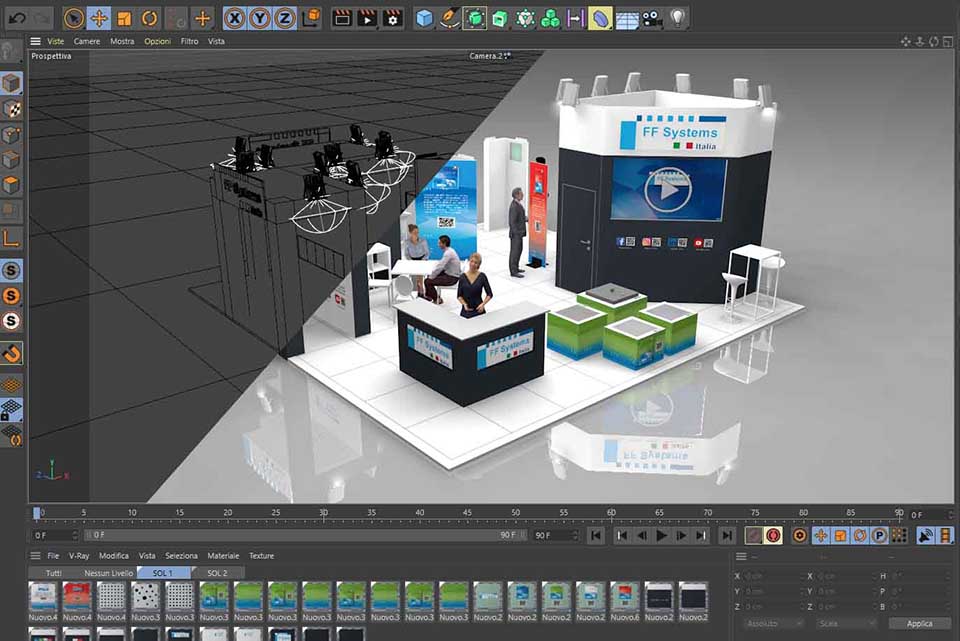Add a Light object
960x641 pixels.
(x=678, y=18)
